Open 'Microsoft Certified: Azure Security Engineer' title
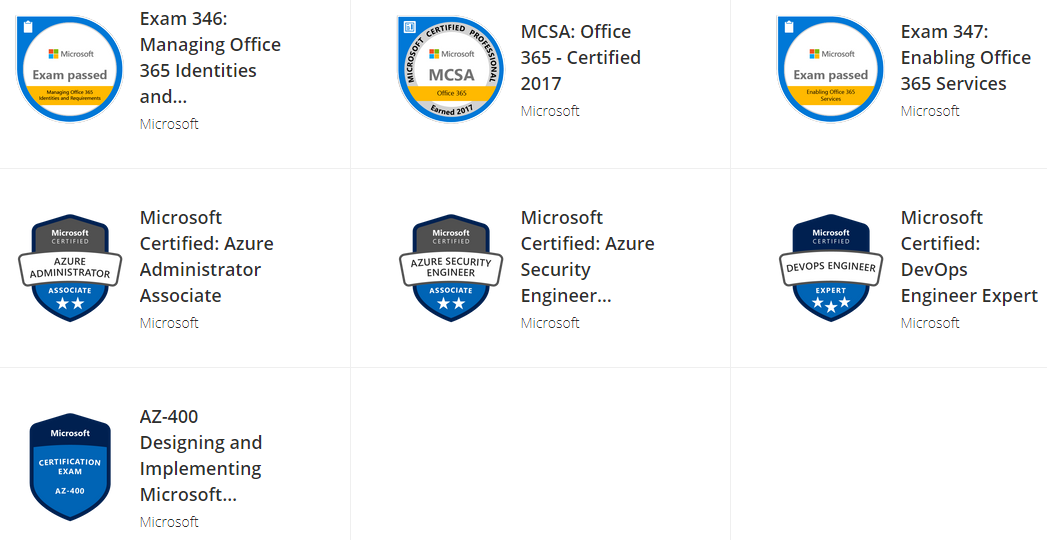 pos(588,256)
